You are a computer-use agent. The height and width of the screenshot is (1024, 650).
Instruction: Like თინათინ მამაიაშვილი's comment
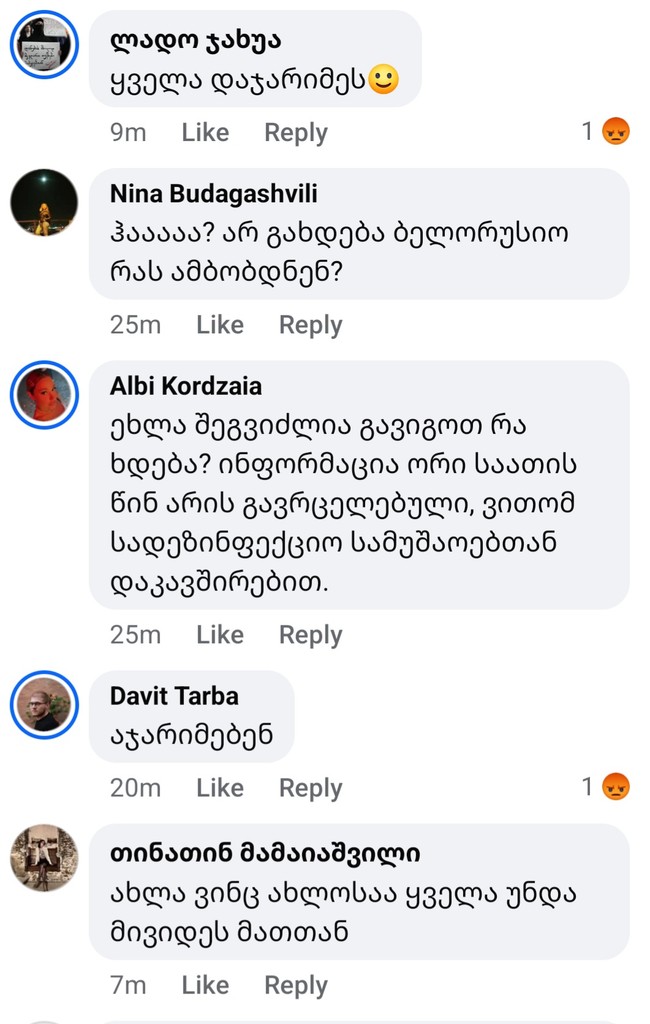coord(205,985)
